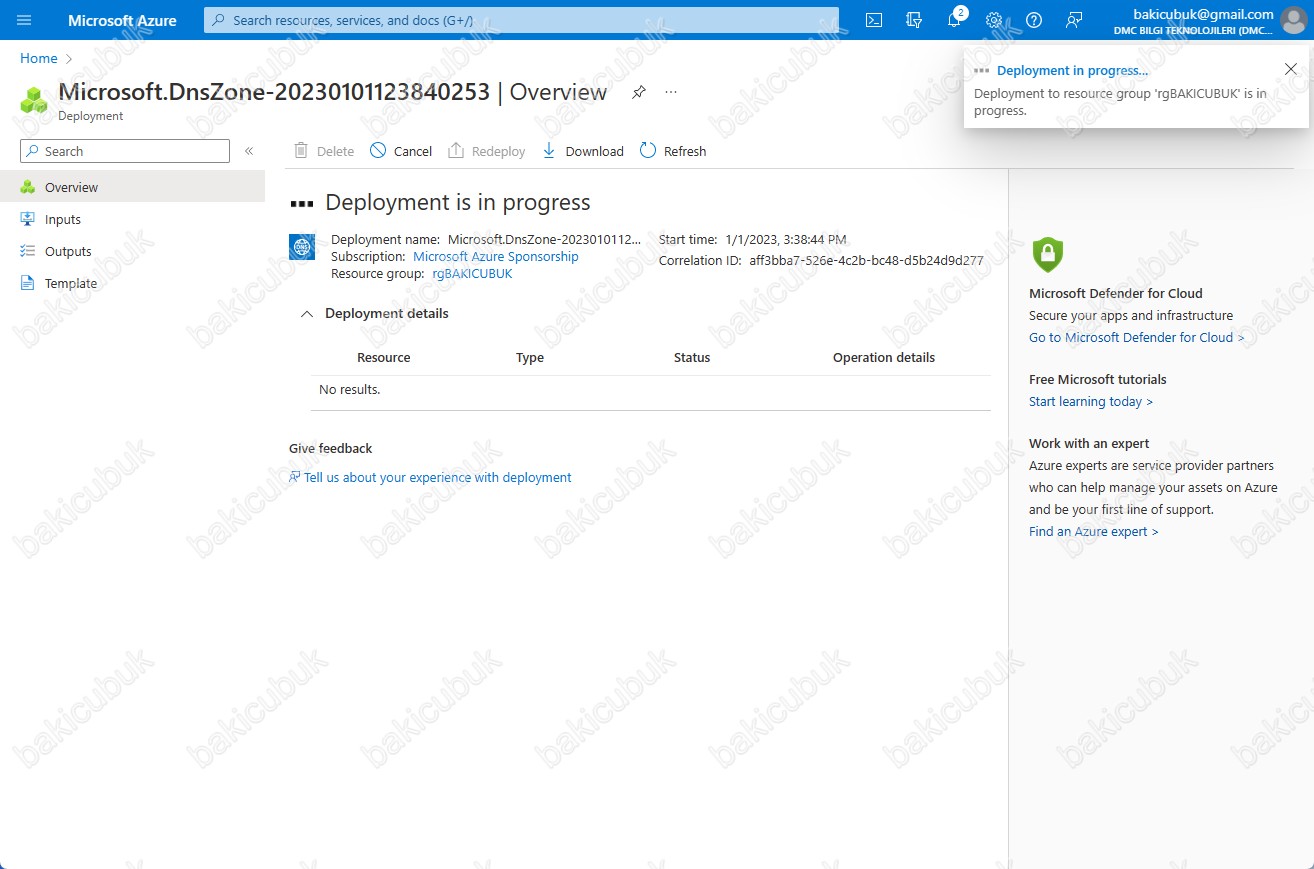Screen dimensions: 1314x869
Task: Open the Feedback icon in top bar
Action: click(1074, 20)
